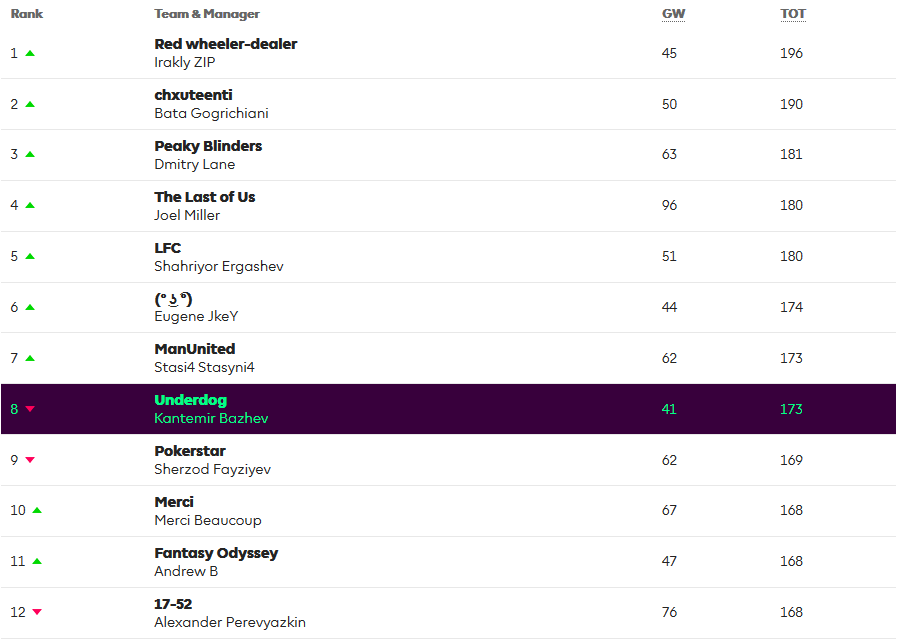The width and height of the screenshot is (912, 644).
Task: View Fantasy Odyssey team details
Action: pyautogui.click(x=216, y=553)
